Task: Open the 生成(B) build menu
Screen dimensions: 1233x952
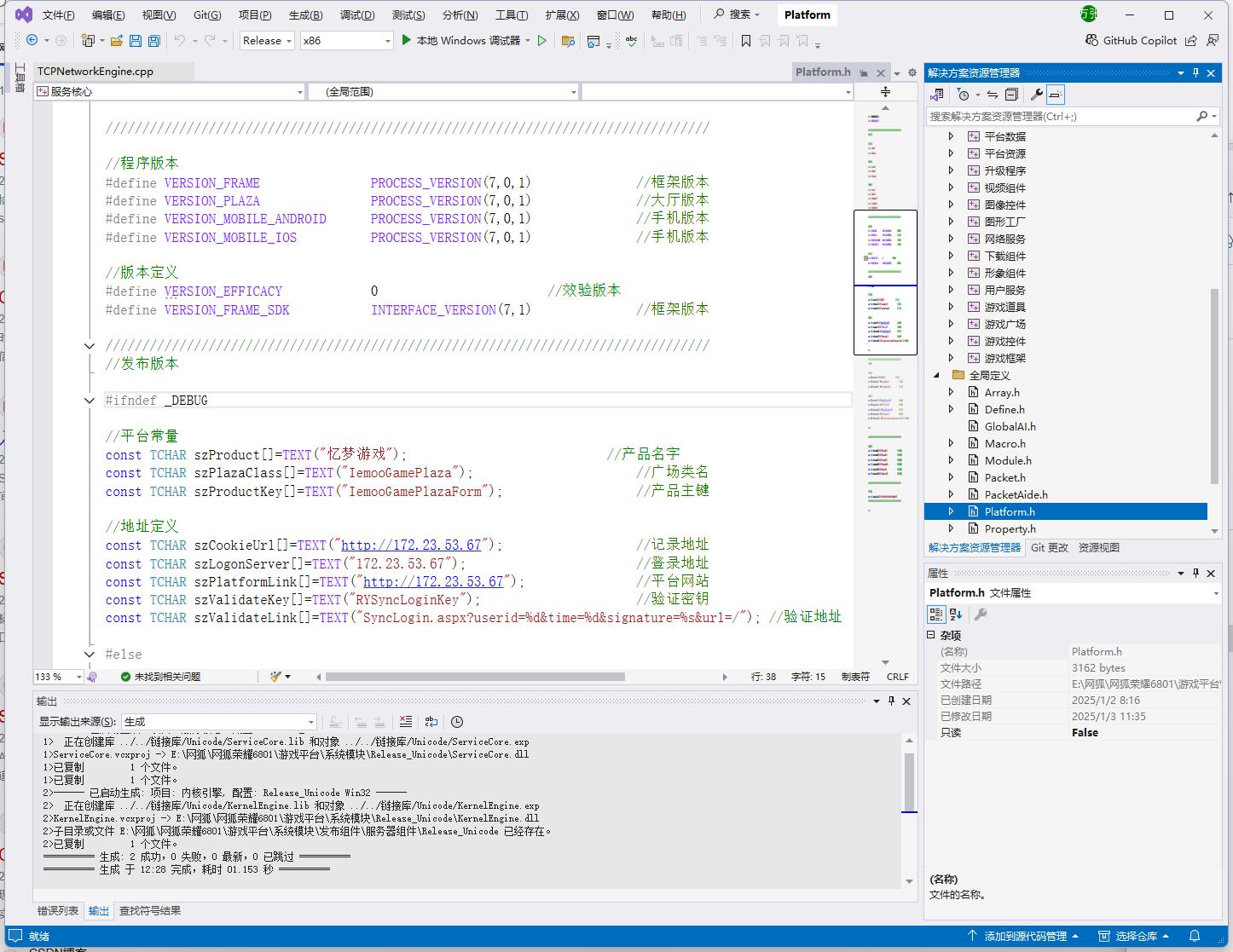Action: [305, 14]
